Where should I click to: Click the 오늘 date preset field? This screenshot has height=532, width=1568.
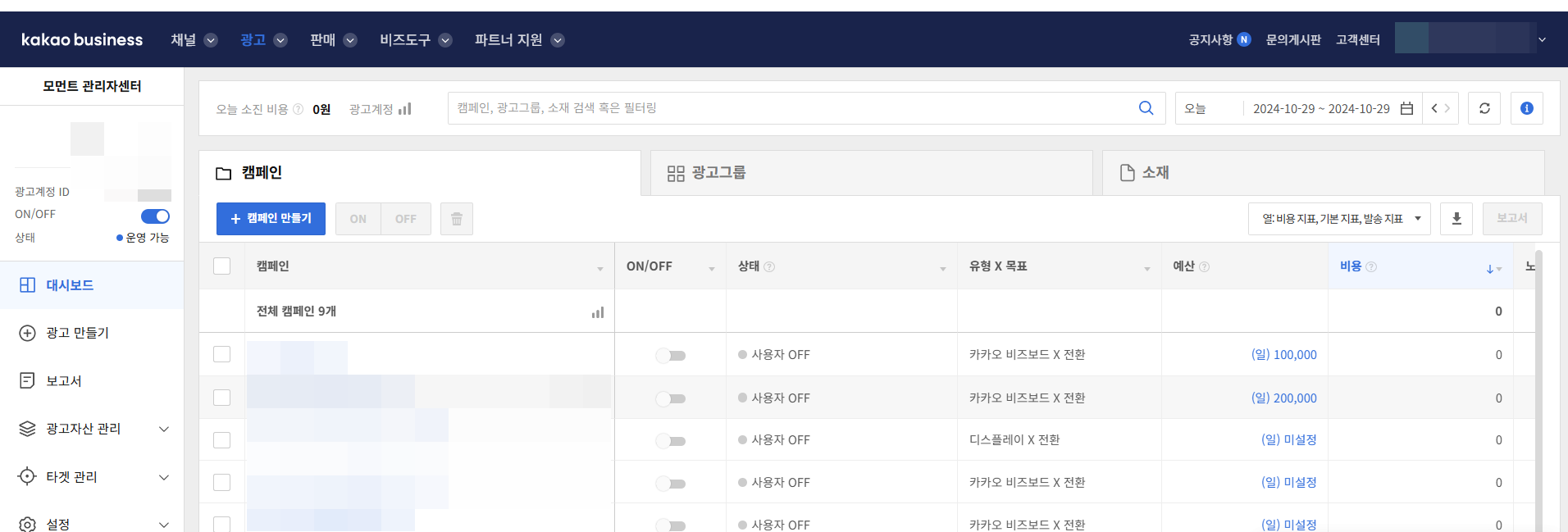1210,108
